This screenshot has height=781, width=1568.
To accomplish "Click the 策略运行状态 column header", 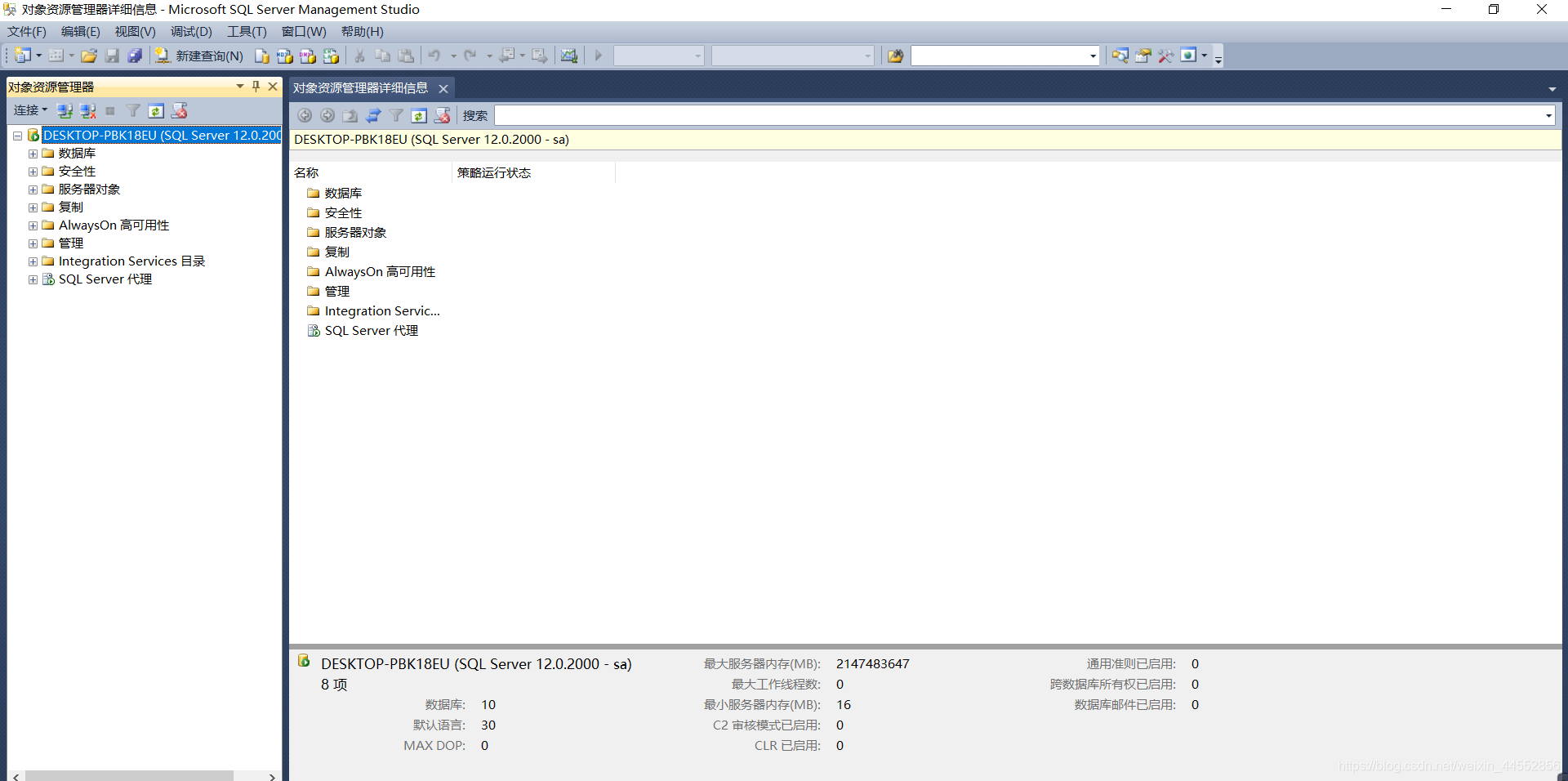I will pos(533,172).
